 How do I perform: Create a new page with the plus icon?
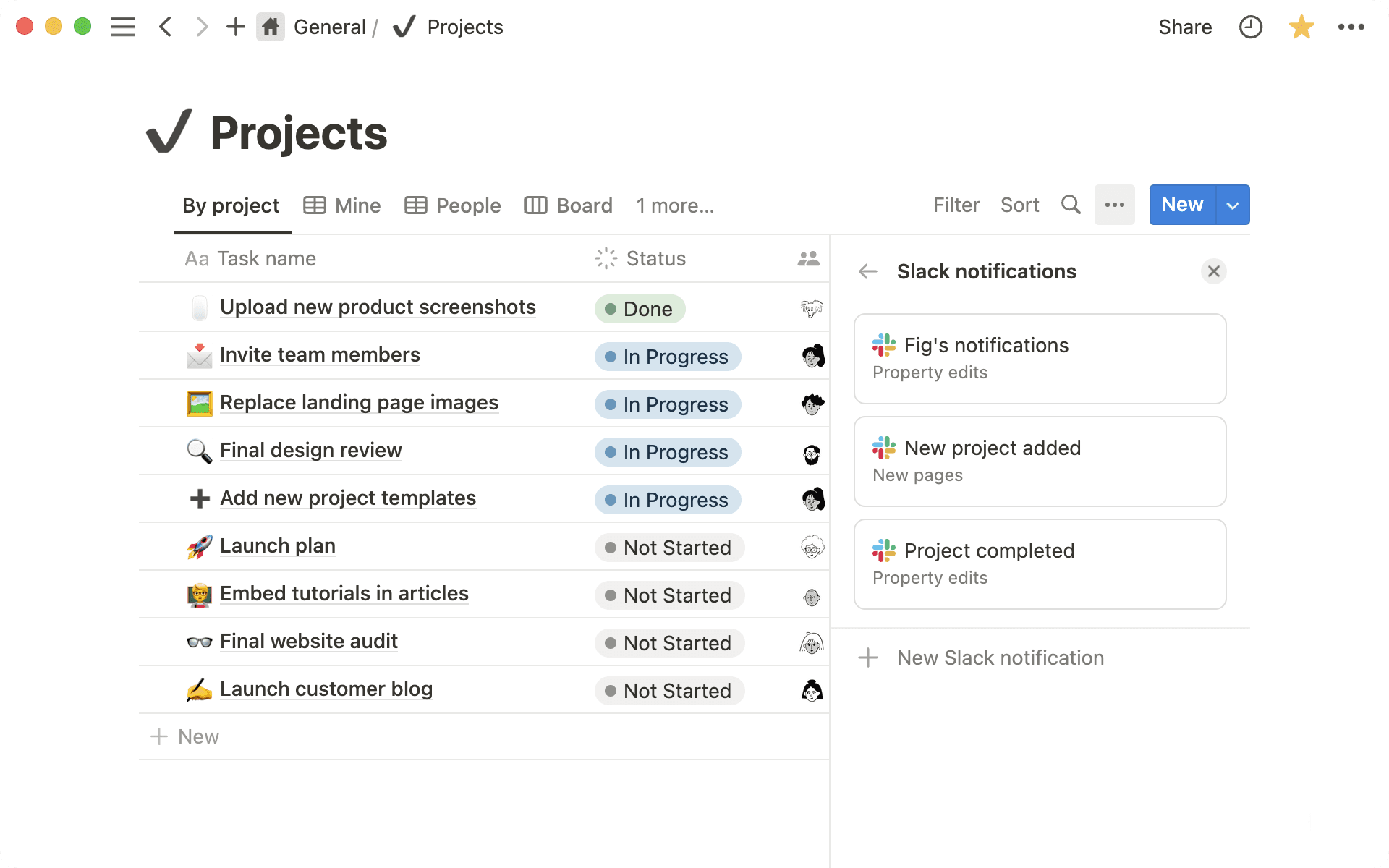click(235, 27)
